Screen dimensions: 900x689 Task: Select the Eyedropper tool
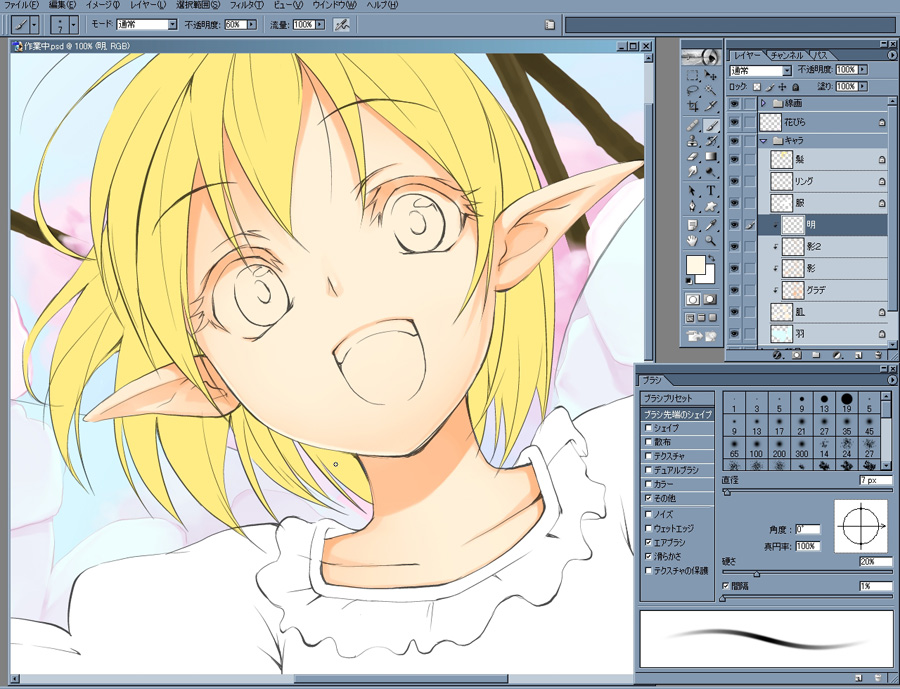coord(711,223)
